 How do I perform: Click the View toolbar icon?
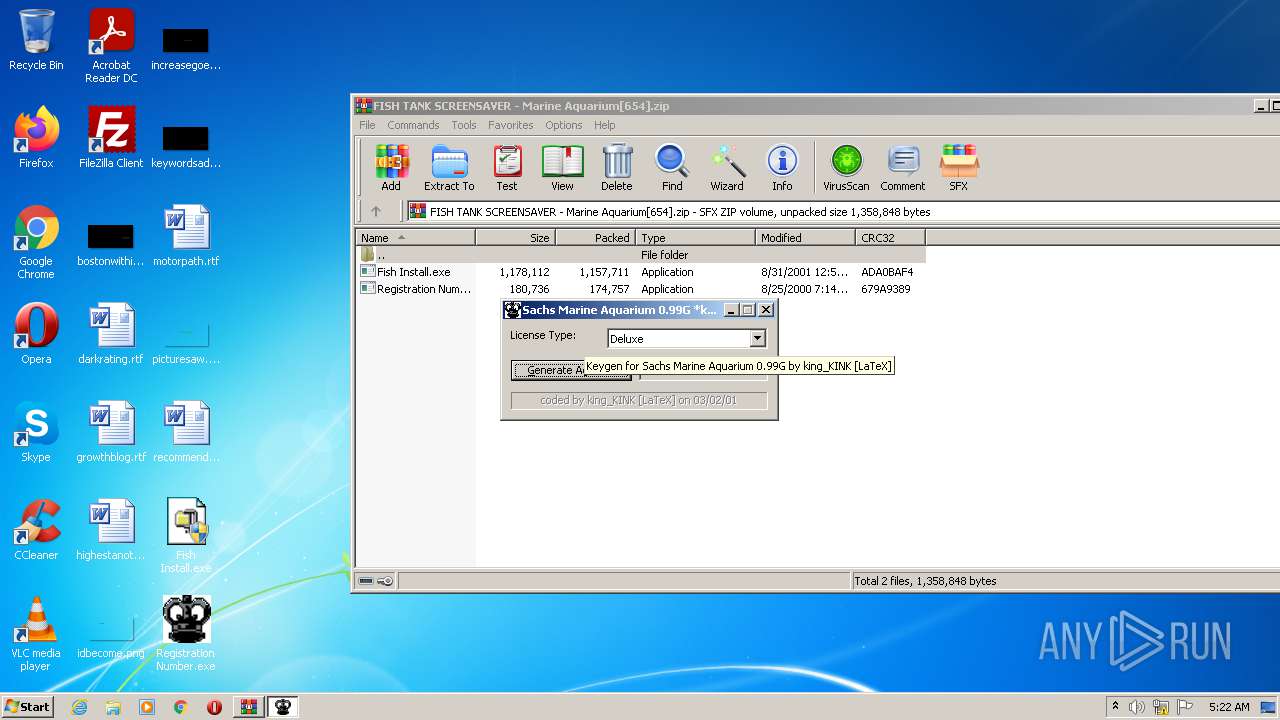coord(562,168)
